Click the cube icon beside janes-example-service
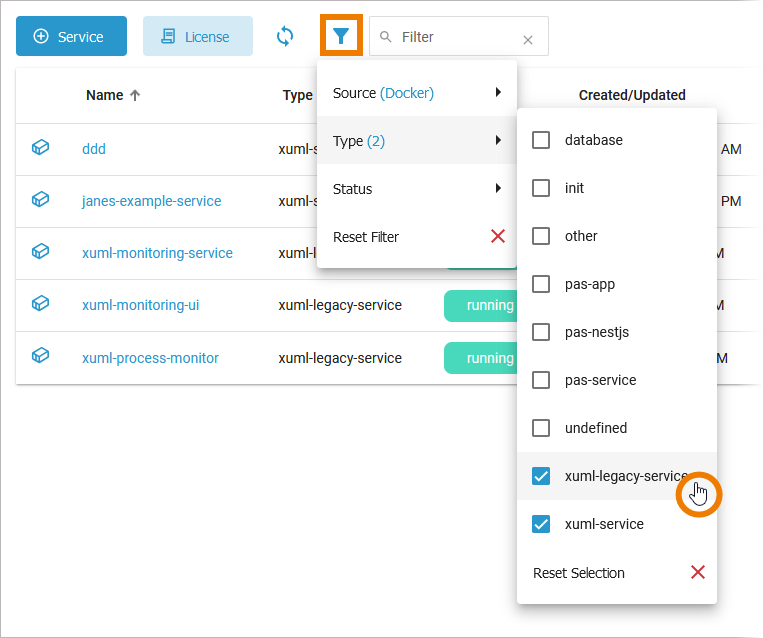The height and width of the screenshot is (638, 763). 41,200
